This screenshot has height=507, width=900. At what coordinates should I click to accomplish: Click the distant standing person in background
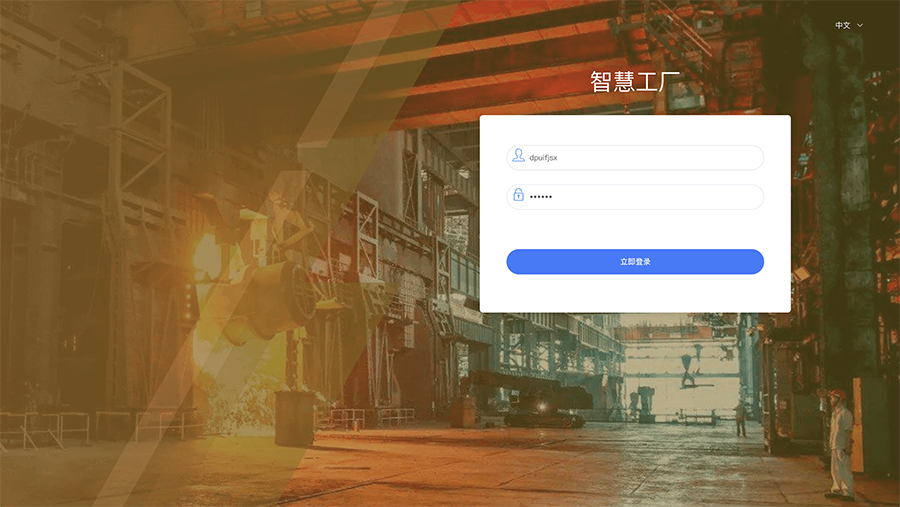(740, 417)
